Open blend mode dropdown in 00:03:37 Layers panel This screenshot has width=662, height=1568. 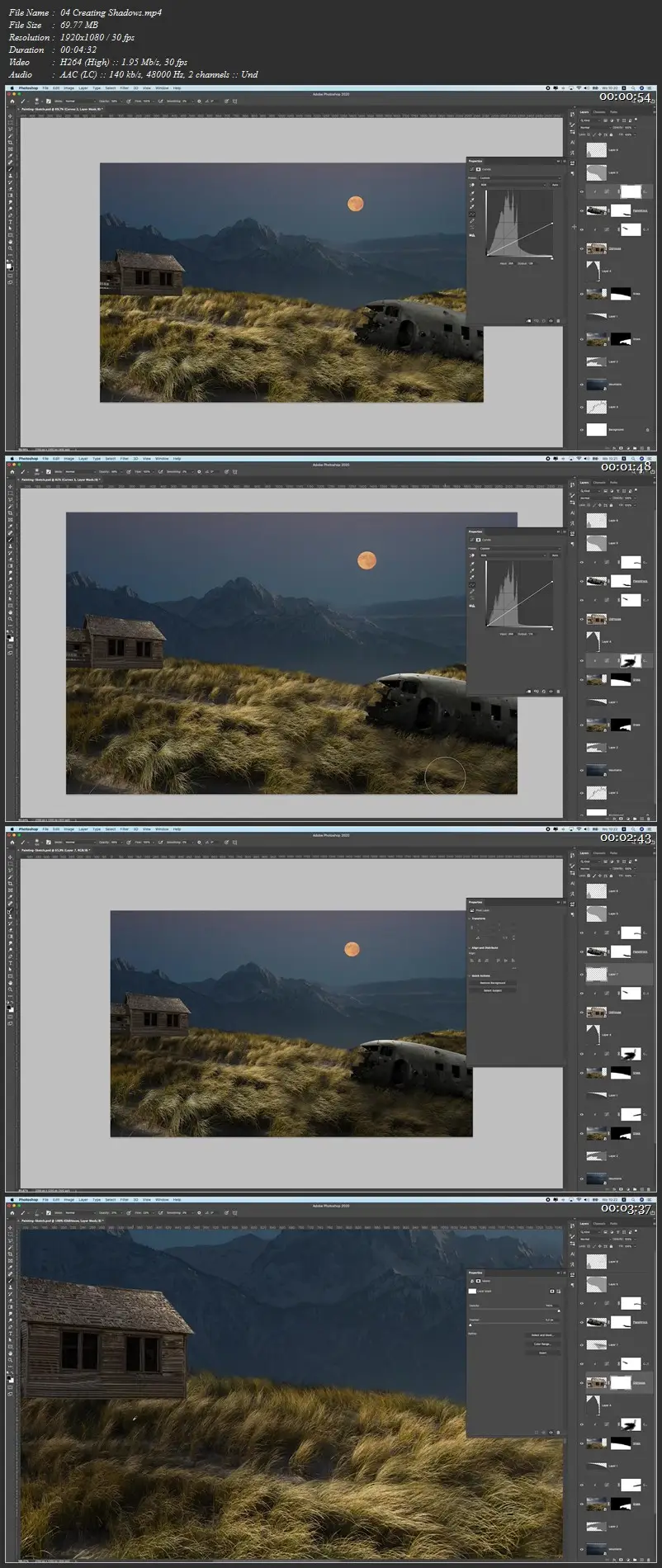595,1240
